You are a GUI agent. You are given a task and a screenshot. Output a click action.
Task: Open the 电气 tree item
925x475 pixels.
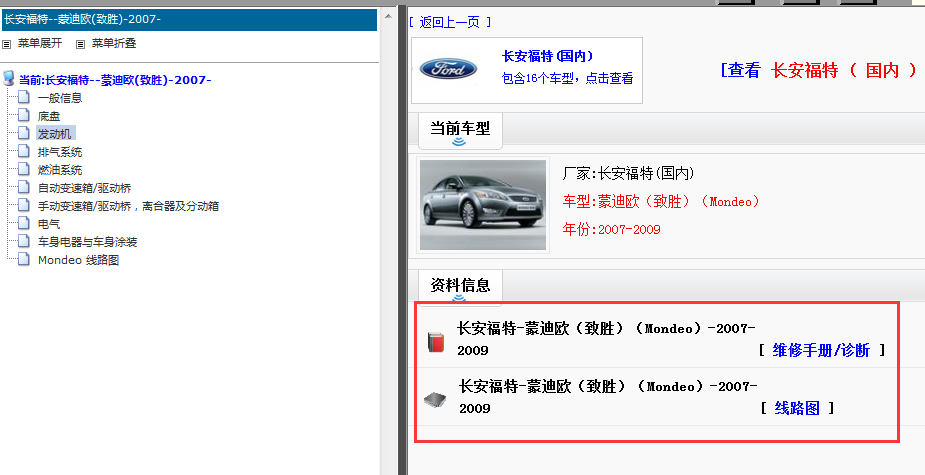[x=49, y=224]
